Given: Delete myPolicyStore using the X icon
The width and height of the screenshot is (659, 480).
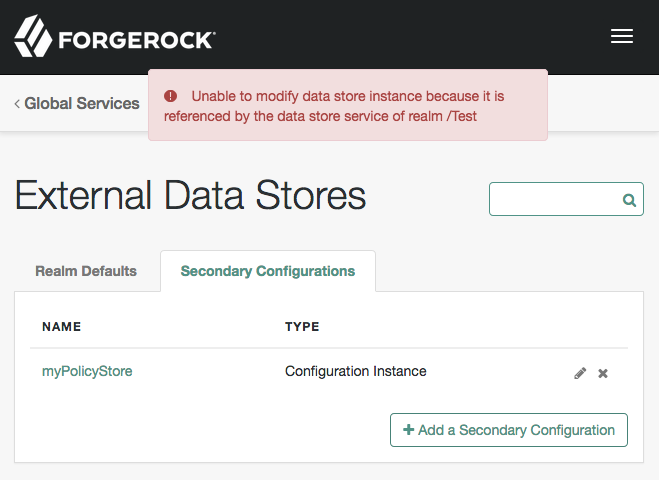Looking at the screenshot, I should click(603, 373).
